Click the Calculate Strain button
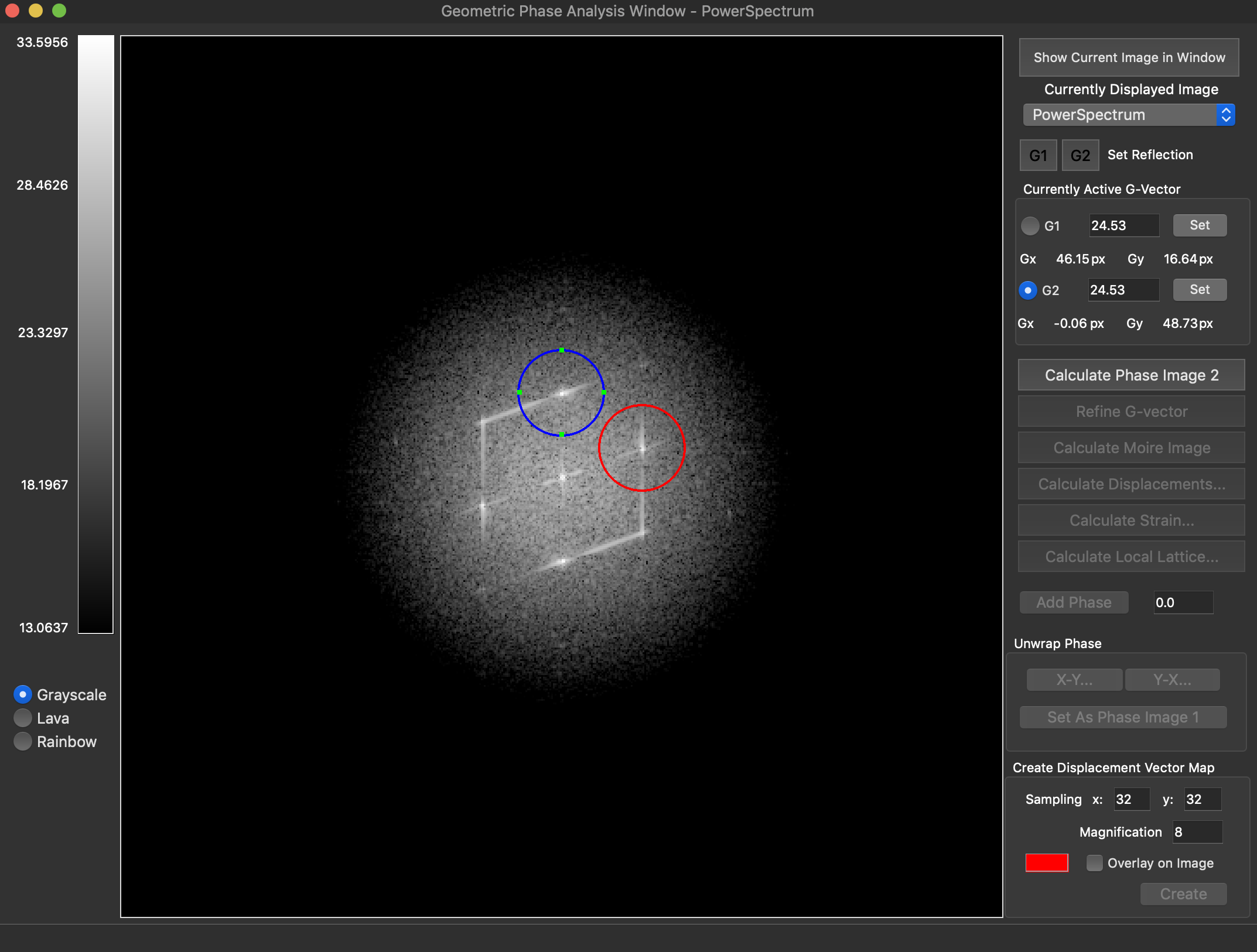 [x=1131, y=520]
